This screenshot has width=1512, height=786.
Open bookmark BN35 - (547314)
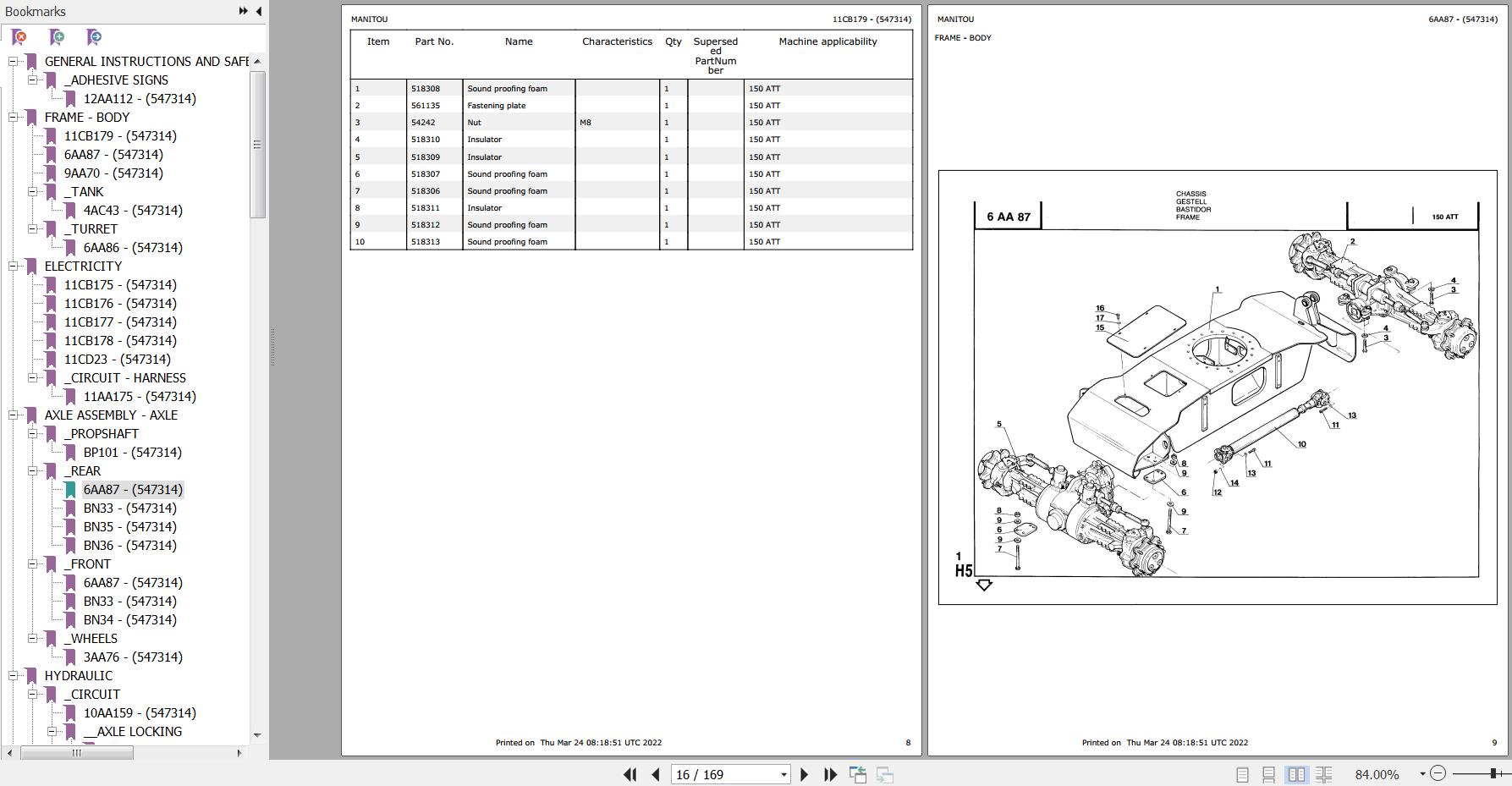(x=130, y=526)
